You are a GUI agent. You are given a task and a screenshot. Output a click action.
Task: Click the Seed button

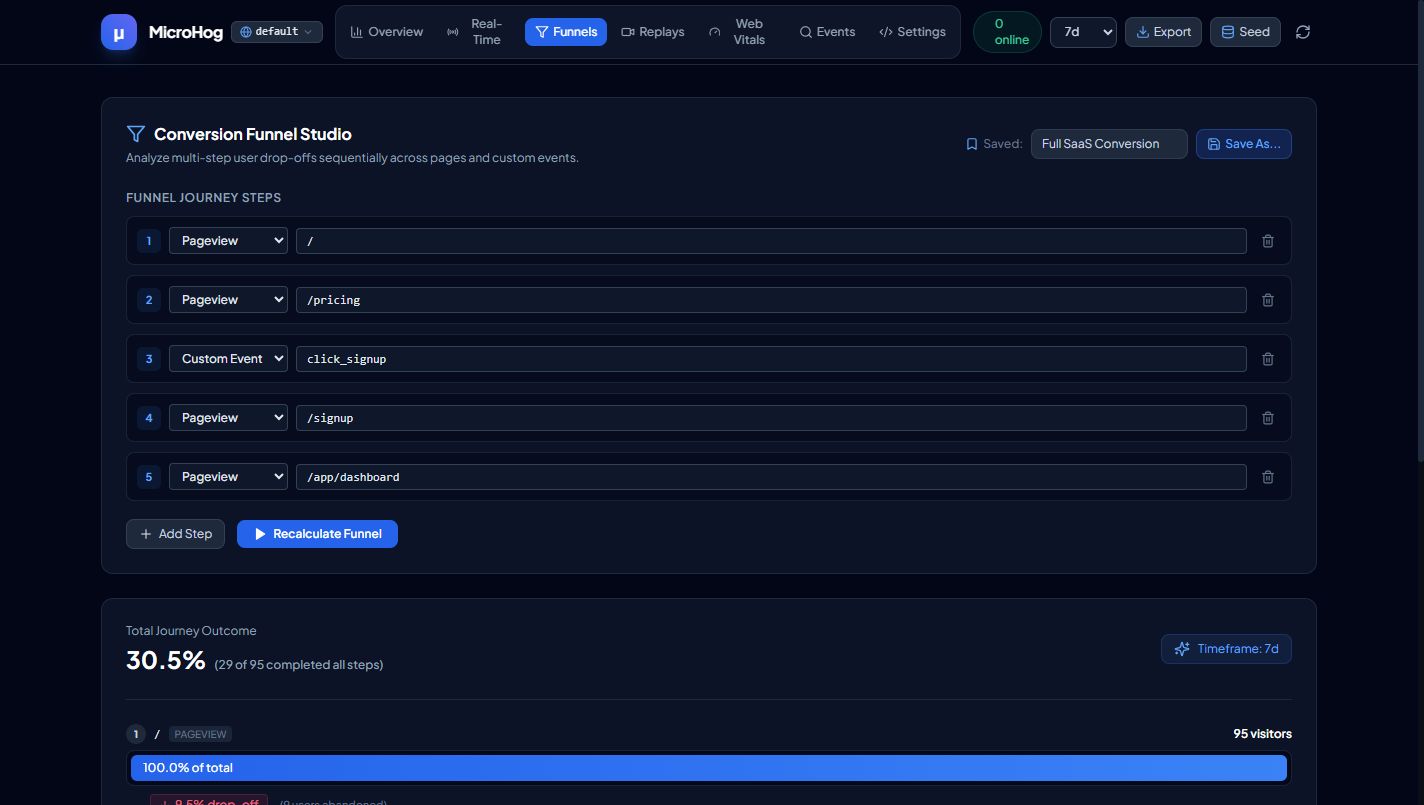coord(1245,32)
